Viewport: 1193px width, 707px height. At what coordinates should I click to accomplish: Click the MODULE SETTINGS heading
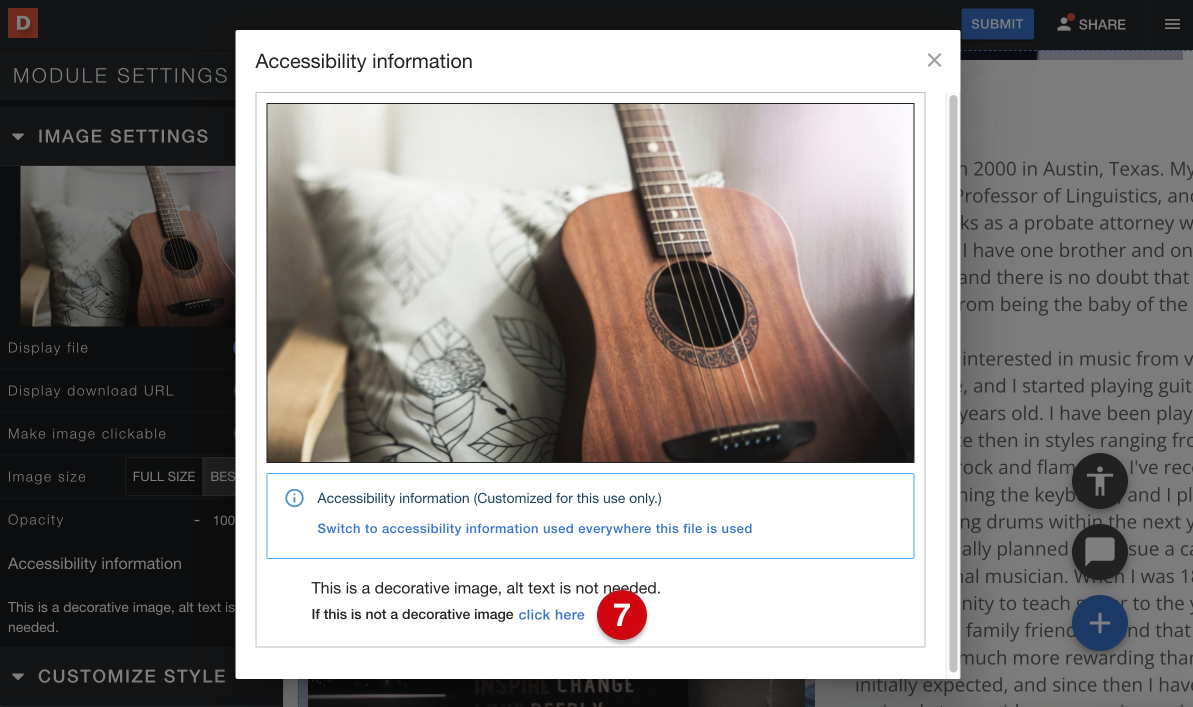click(120, 75)
